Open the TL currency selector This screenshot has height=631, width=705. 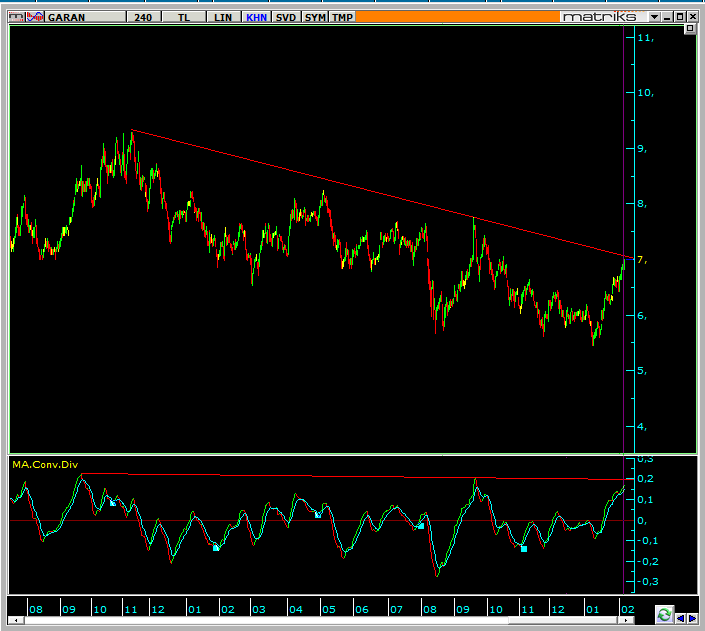pyautogui.click(x=184, y=17)
